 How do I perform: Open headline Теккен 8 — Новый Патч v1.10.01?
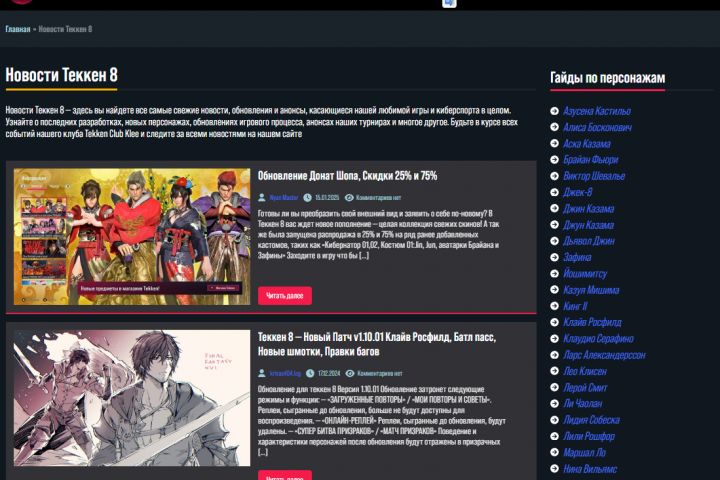pos(377,344)
